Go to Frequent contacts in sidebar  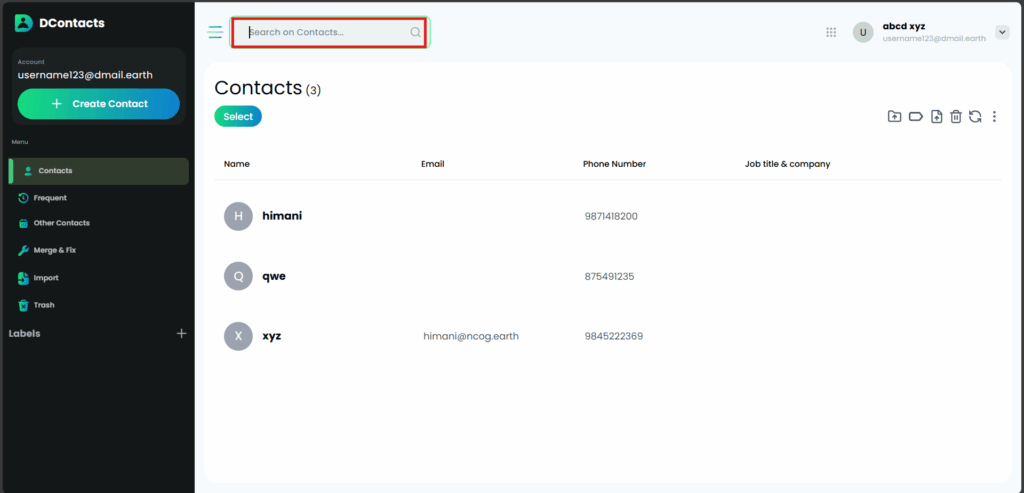(x=49, y=198)
